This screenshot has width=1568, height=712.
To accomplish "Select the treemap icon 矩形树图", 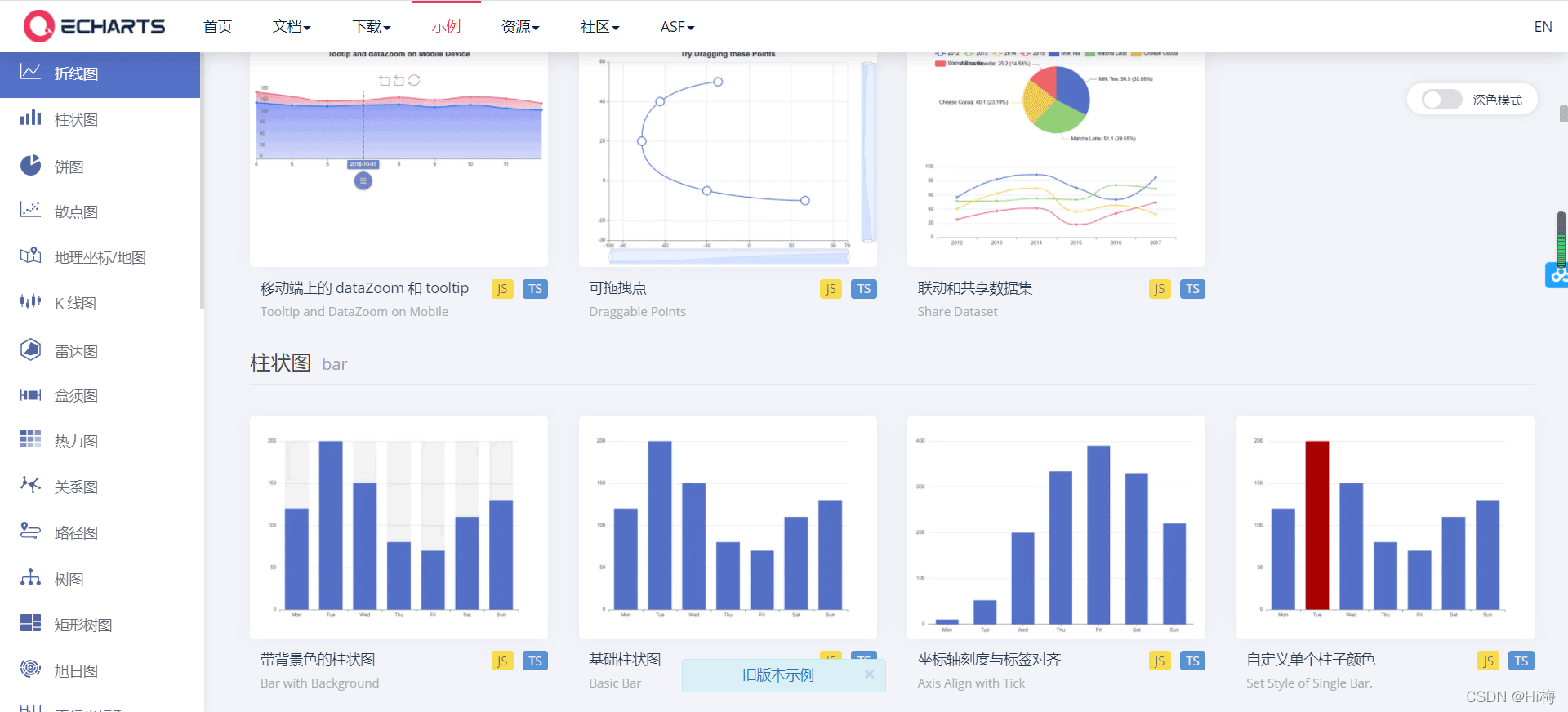I will pos(31,624).
